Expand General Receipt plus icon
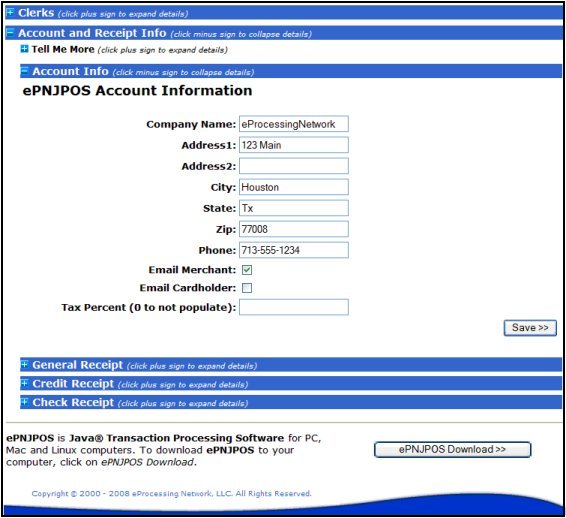Screen dimensions: 566x518 (24, 364)
